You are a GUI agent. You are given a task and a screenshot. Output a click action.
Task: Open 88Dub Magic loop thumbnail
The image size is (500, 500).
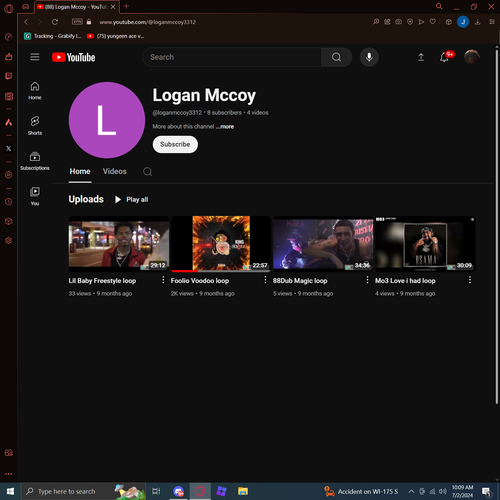click(323, 244)
